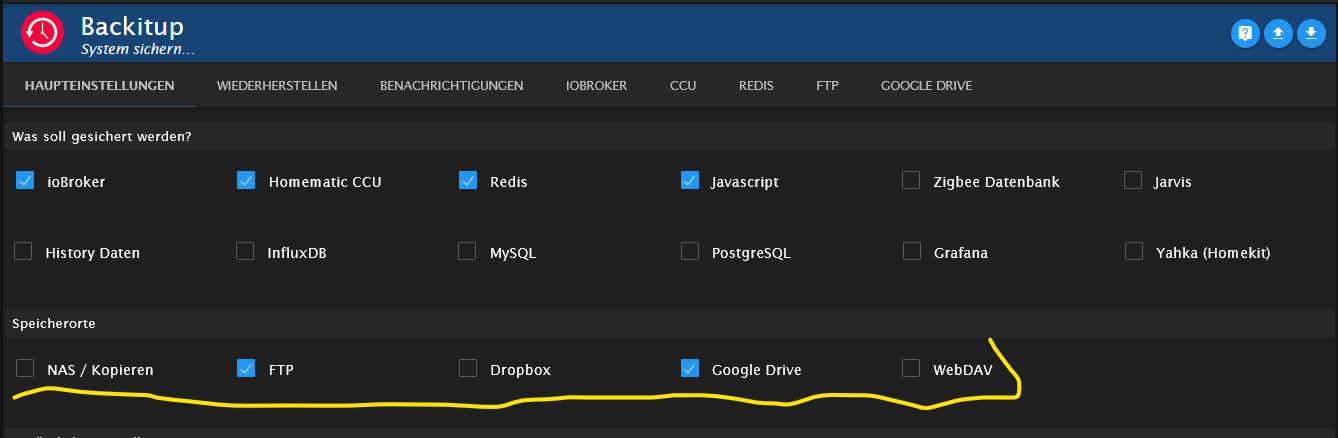Tick the Dropbox storage checkbox
The width and height of the screenshot is (1338, 438).
click(467, 368)
